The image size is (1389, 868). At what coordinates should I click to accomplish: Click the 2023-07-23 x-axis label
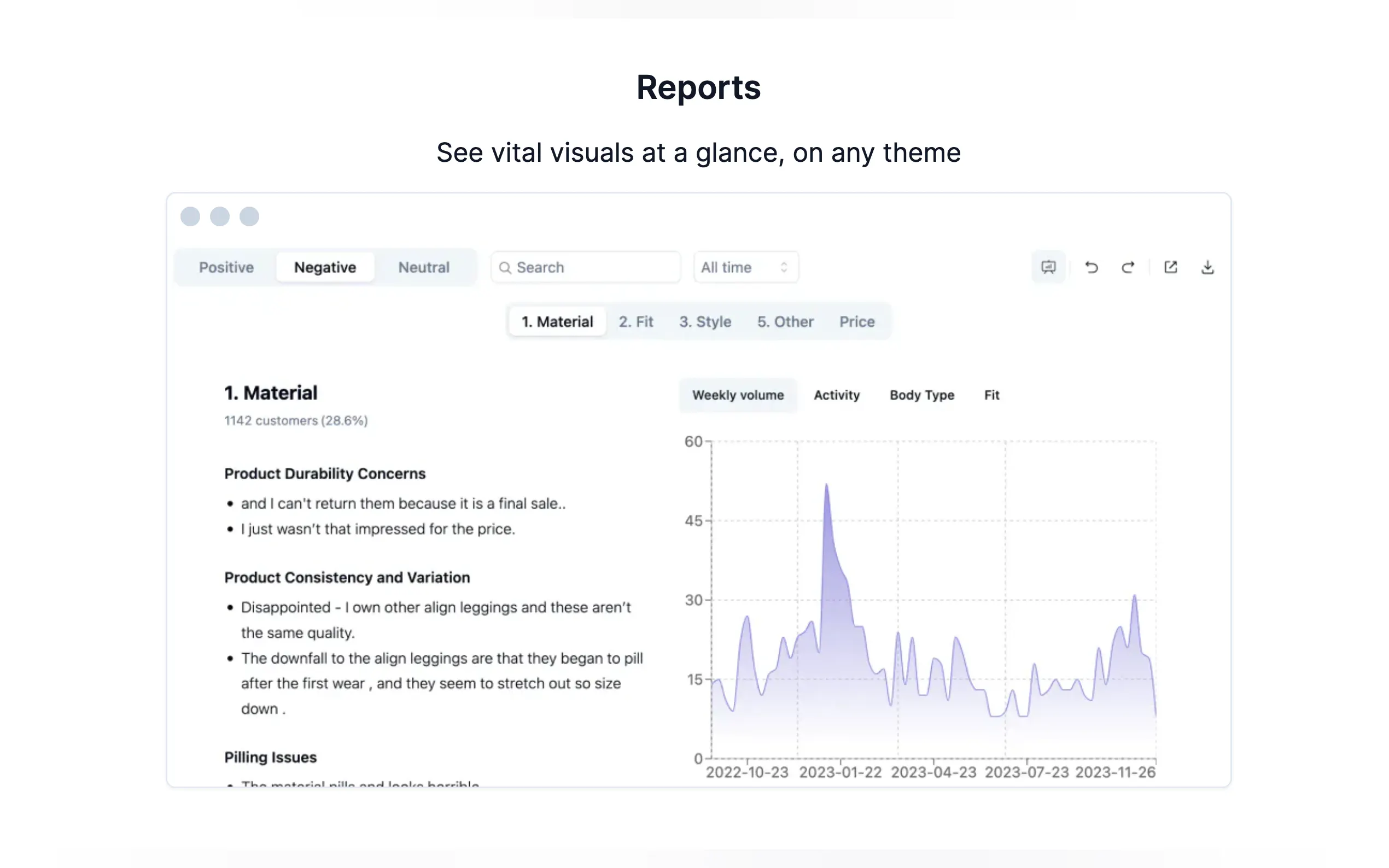(1026, 772)
